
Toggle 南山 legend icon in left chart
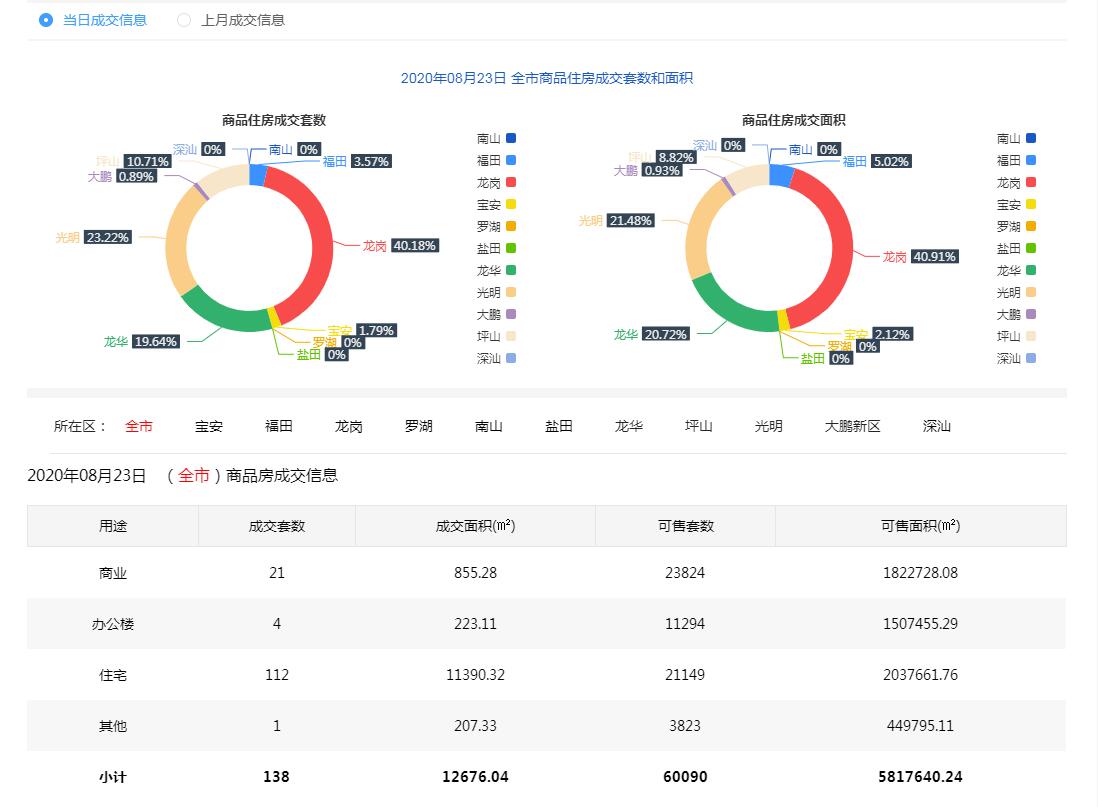[x=511, y=138]
